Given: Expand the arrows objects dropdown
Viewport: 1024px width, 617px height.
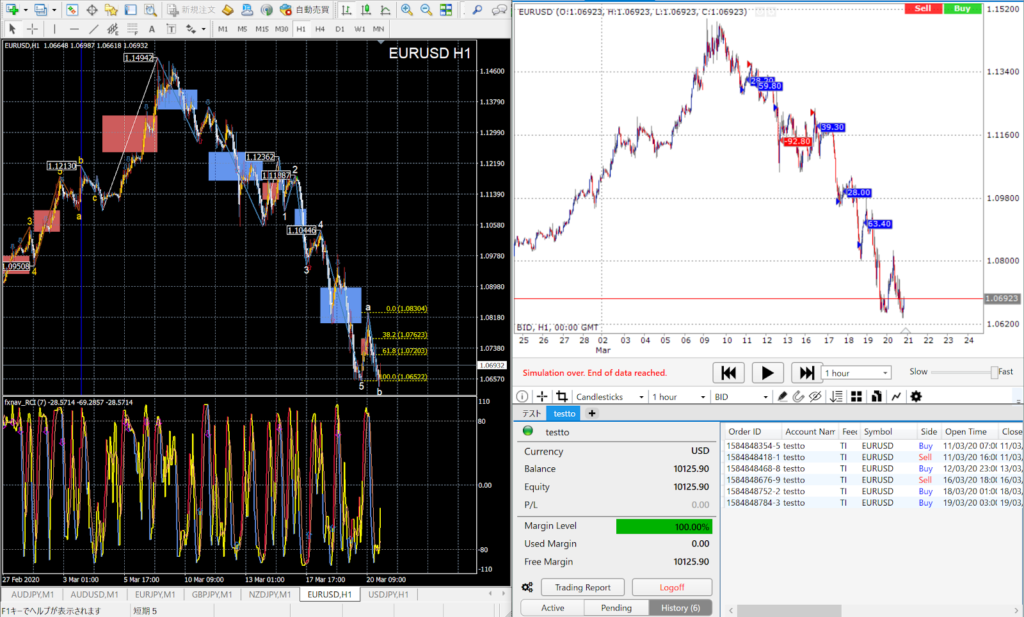Looking at the screenshot, I should point(203,29).
